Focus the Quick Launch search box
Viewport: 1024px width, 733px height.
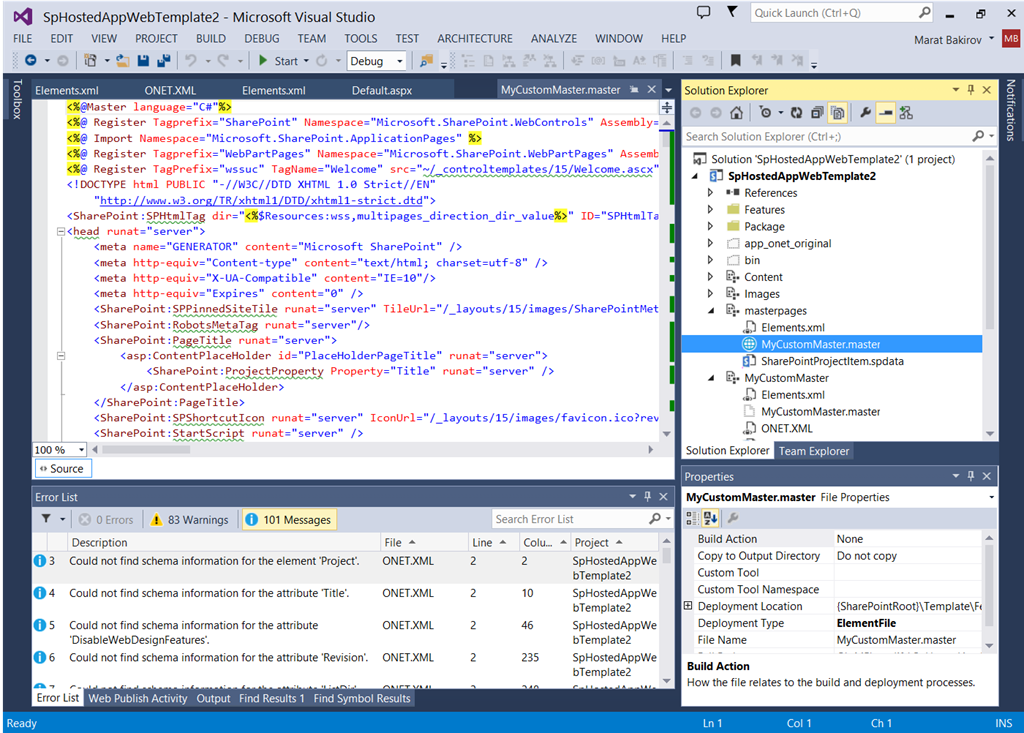(842, 12)
